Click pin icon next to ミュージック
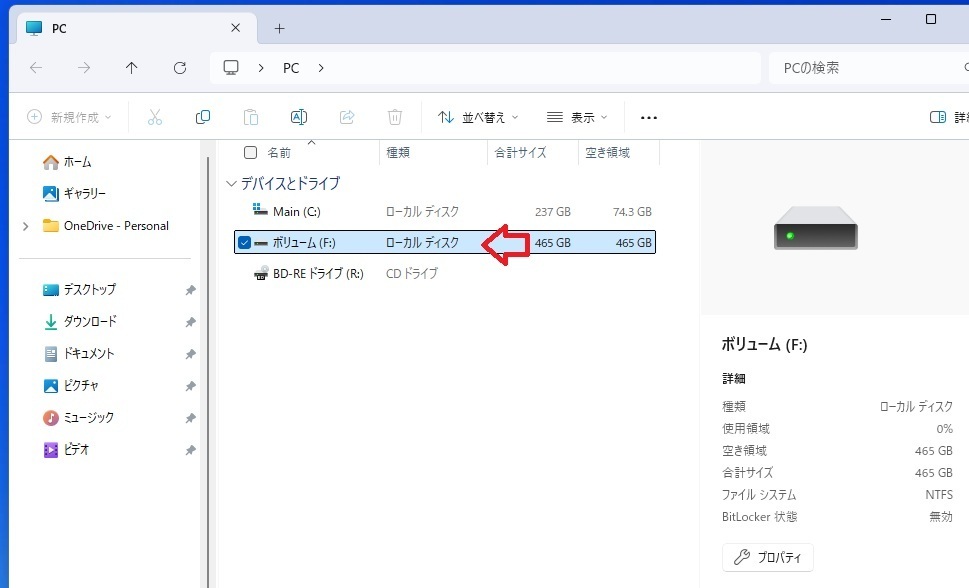The height and width of the screenshot is (588, 969). (x=190, y=419)
